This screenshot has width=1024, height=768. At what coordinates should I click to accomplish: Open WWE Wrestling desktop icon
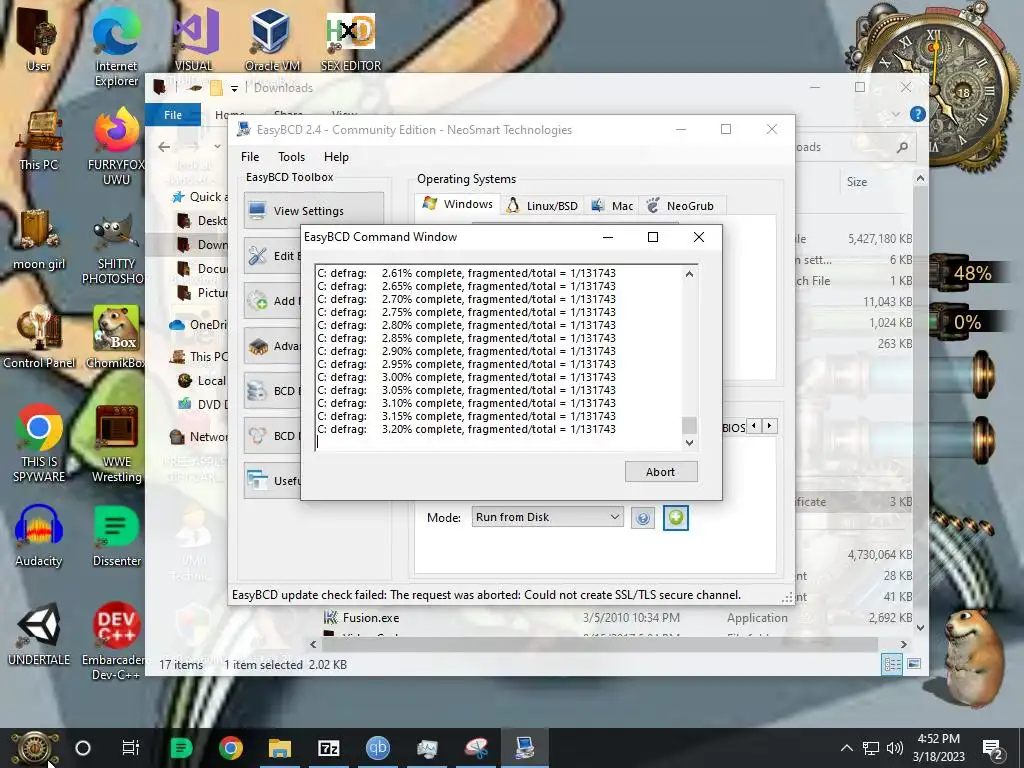pos(116,444)
